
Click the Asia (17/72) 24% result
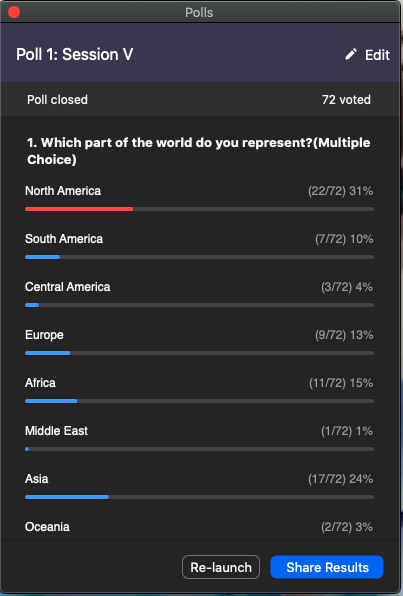pyautogui.click(x=340, y=479)
